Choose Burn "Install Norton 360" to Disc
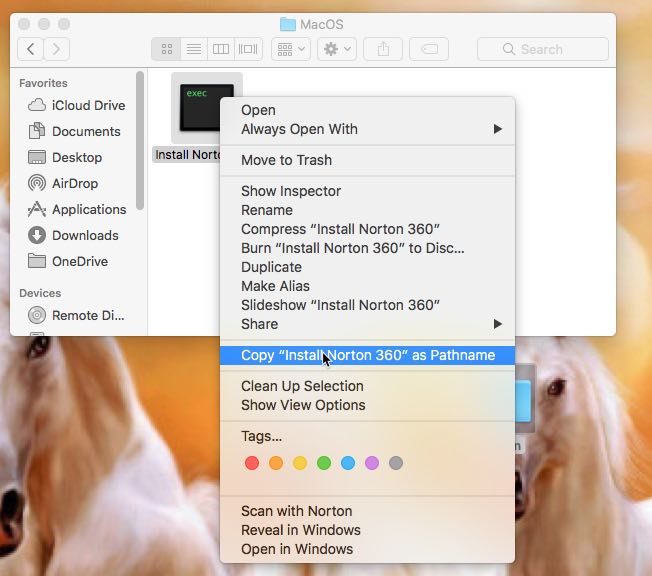Image resolution: width=652 pixels, height=576 pixels. [367, 248]
